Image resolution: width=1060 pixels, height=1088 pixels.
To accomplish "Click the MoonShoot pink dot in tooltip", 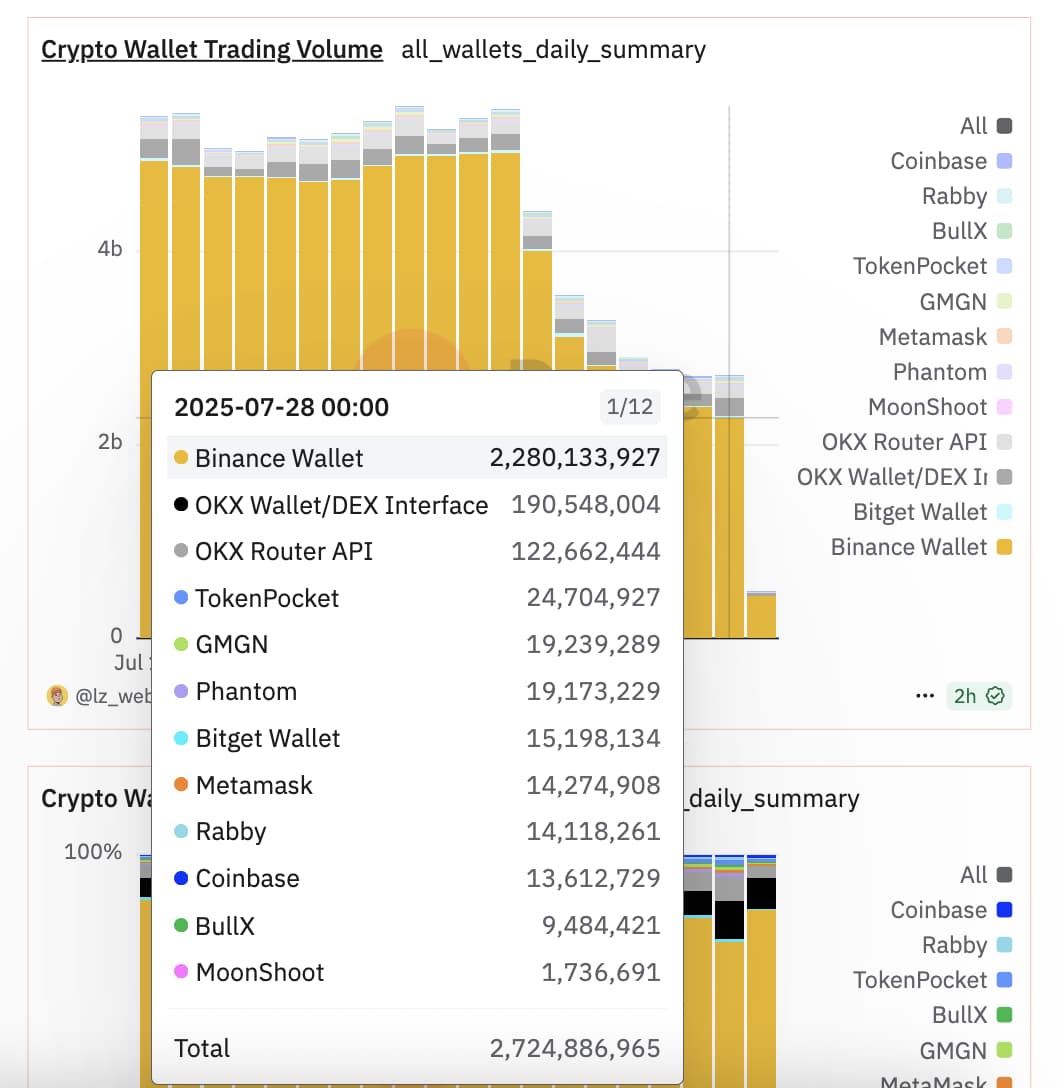I will (x=181, y=971).
